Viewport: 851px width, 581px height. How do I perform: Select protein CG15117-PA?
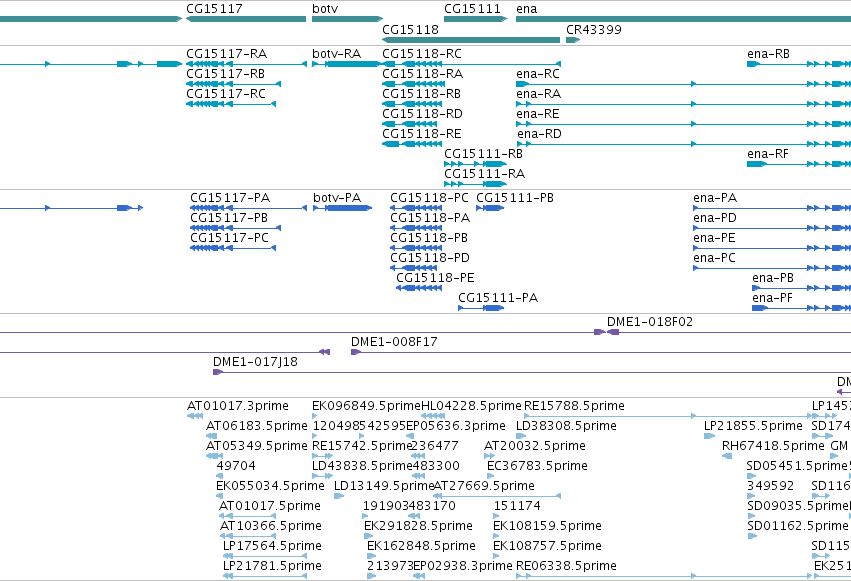(x=230, y=198)
